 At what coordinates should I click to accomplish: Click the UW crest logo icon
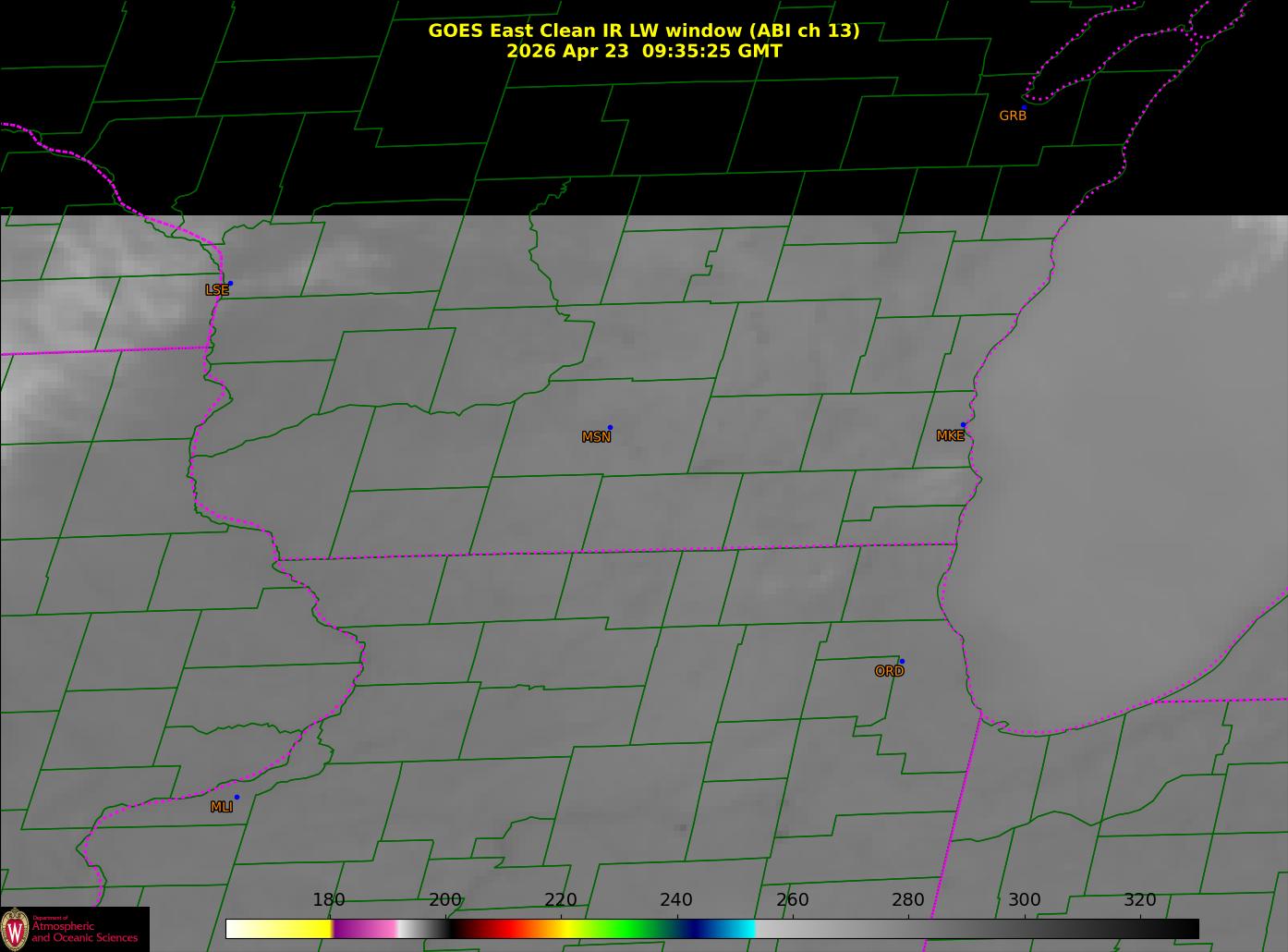point(15,928)
